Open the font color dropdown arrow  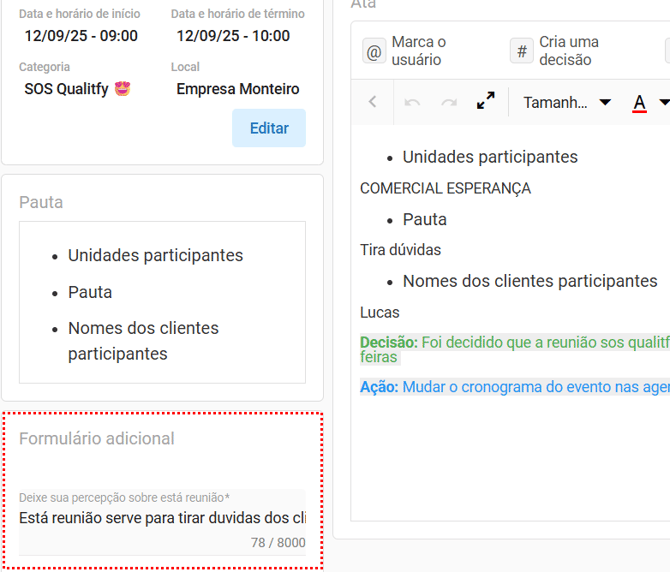(x=664, y=103)
